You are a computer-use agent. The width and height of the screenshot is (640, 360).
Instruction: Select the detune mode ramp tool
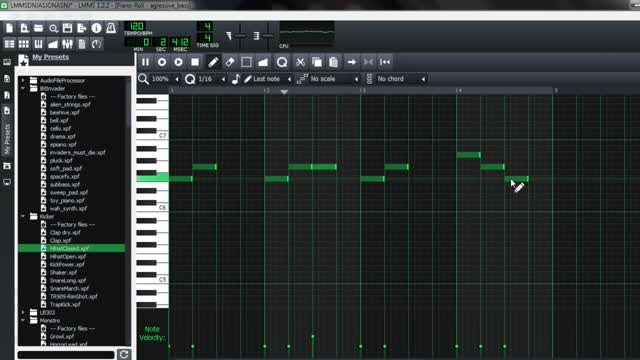point(263,62)
